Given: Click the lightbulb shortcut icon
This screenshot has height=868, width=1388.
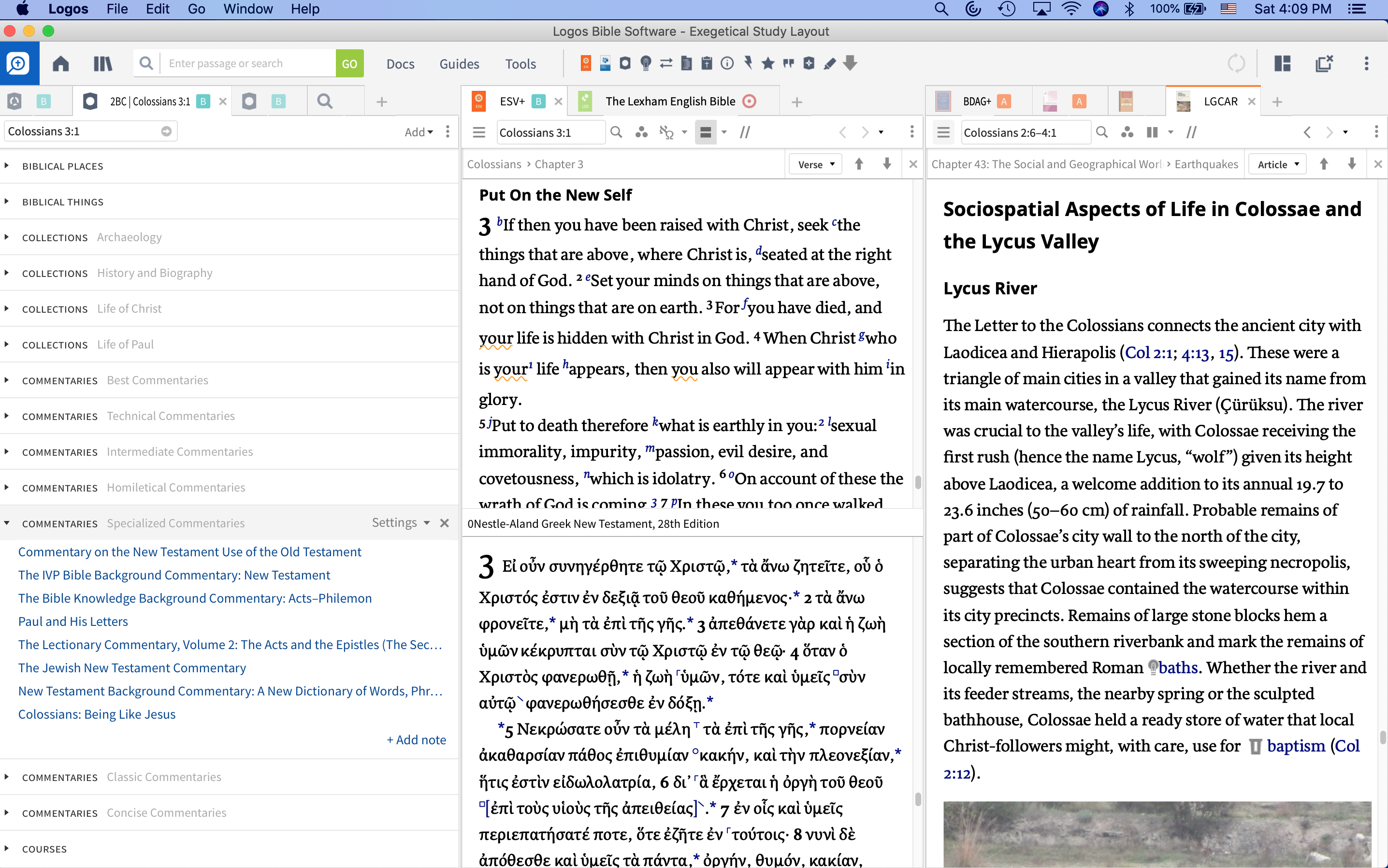Looking at the screenshot, I should (646, 63).
